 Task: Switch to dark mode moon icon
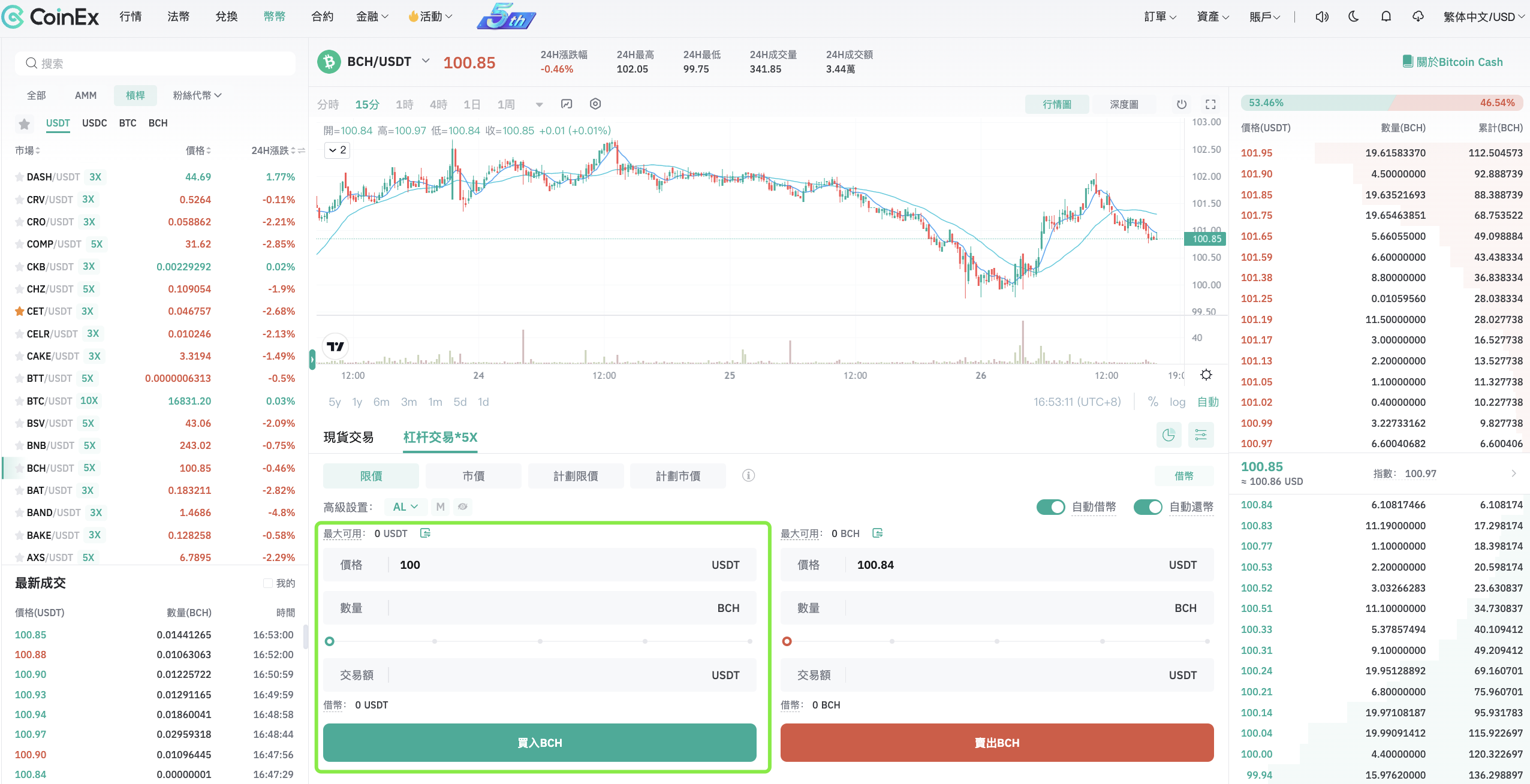[x=1354, y=16]
